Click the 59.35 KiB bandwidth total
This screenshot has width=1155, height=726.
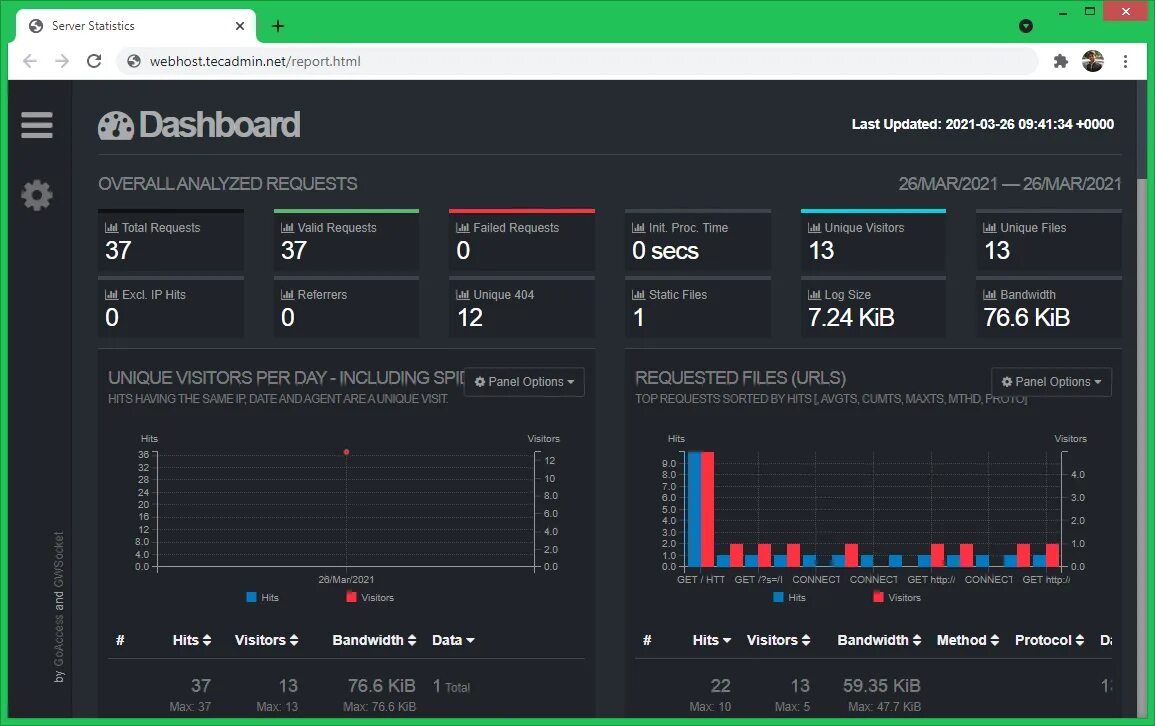[x=882, y=686]
